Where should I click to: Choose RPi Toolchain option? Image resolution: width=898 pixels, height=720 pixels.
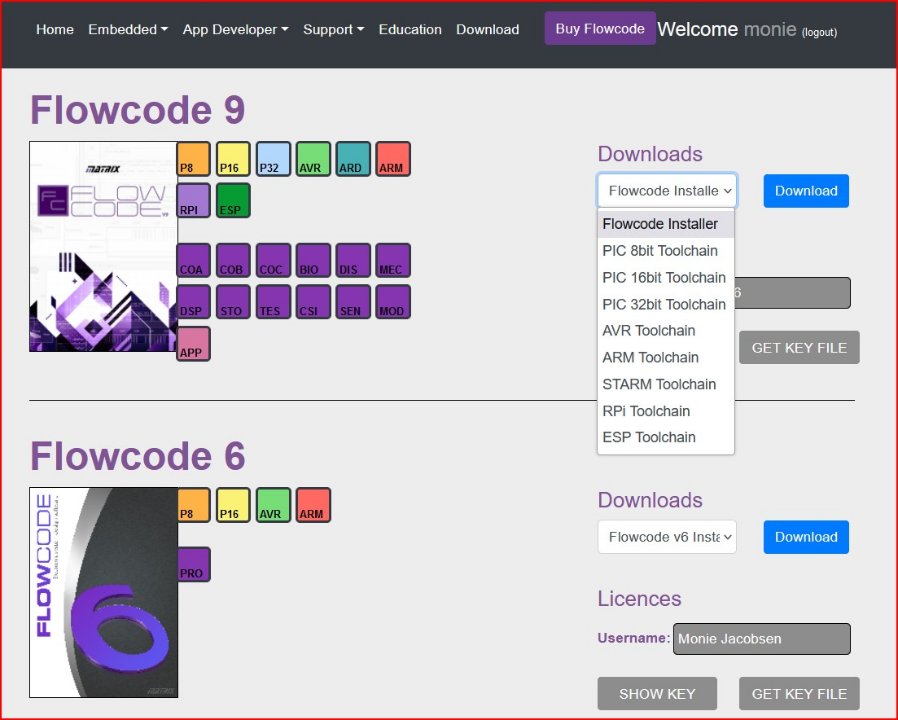coord(665,411)
